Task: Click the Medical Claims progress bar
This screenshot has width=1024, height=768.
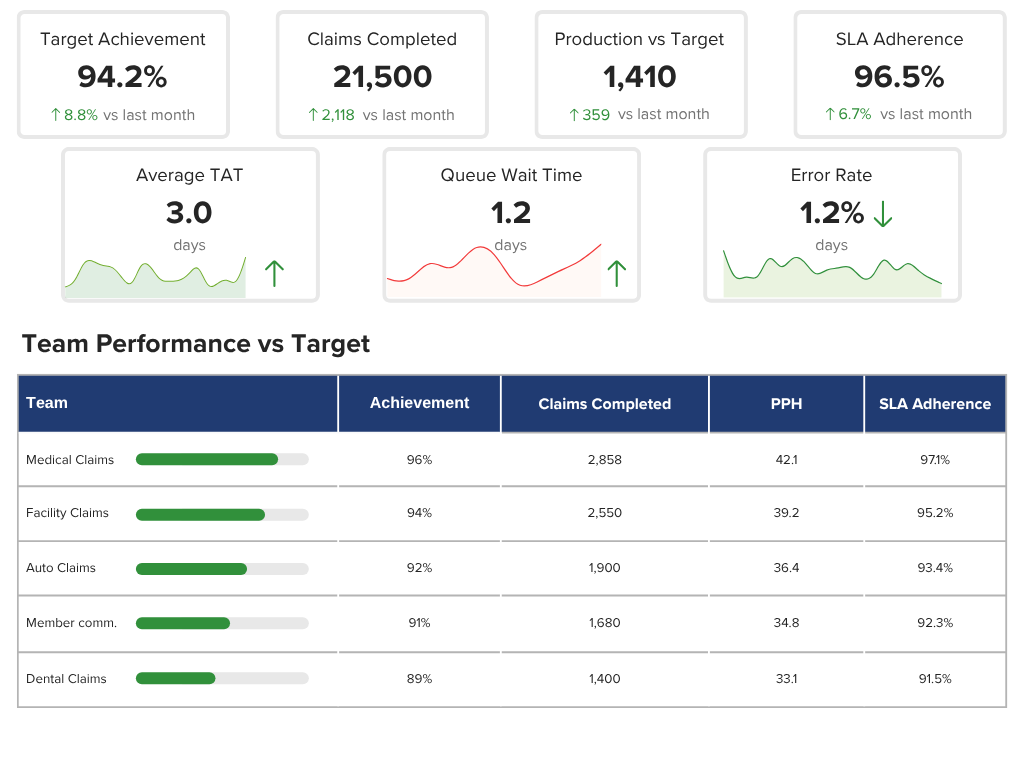Action: pyautogui.click(x=222, y=460)
